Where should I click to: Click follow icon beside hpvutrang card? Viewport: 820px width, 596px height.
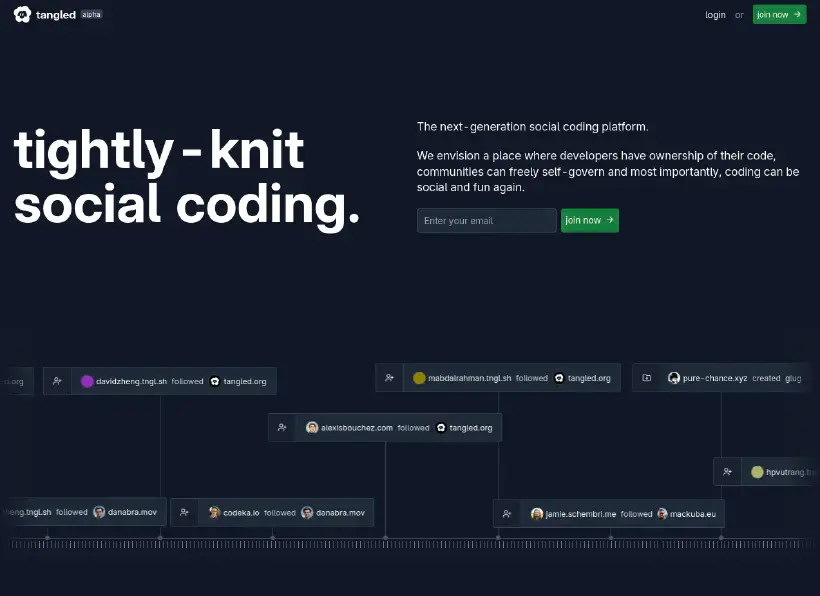727,472
